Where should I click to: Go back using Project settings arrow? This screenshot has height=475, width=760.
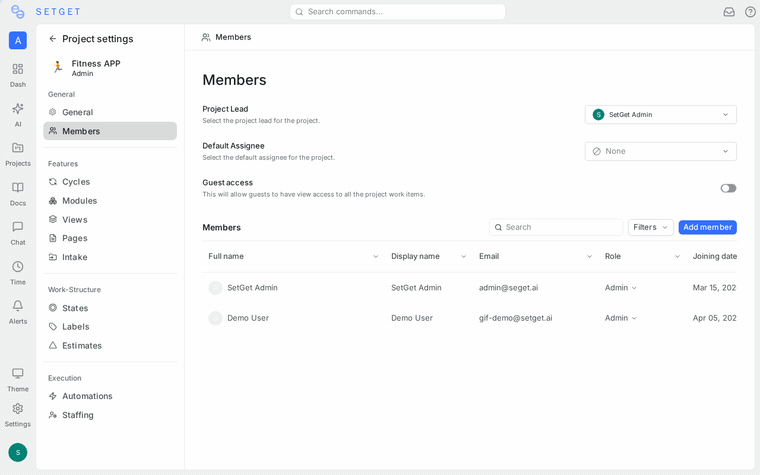52,39
